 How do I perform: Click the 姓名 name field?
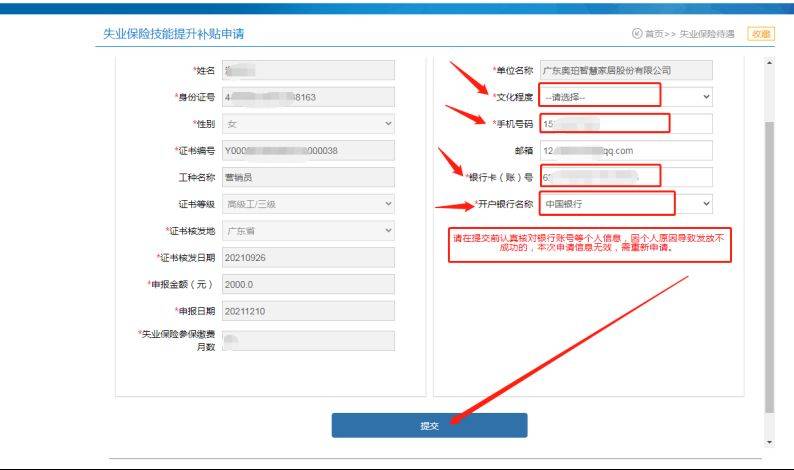(x=309, y=71)
